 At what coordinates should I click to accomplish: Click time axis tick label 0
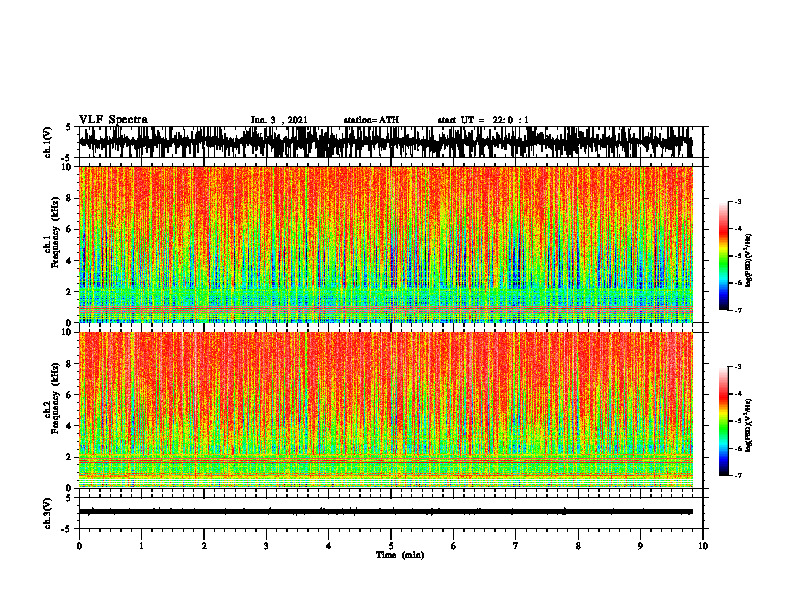pyautogui.click(x=79, y=546)
